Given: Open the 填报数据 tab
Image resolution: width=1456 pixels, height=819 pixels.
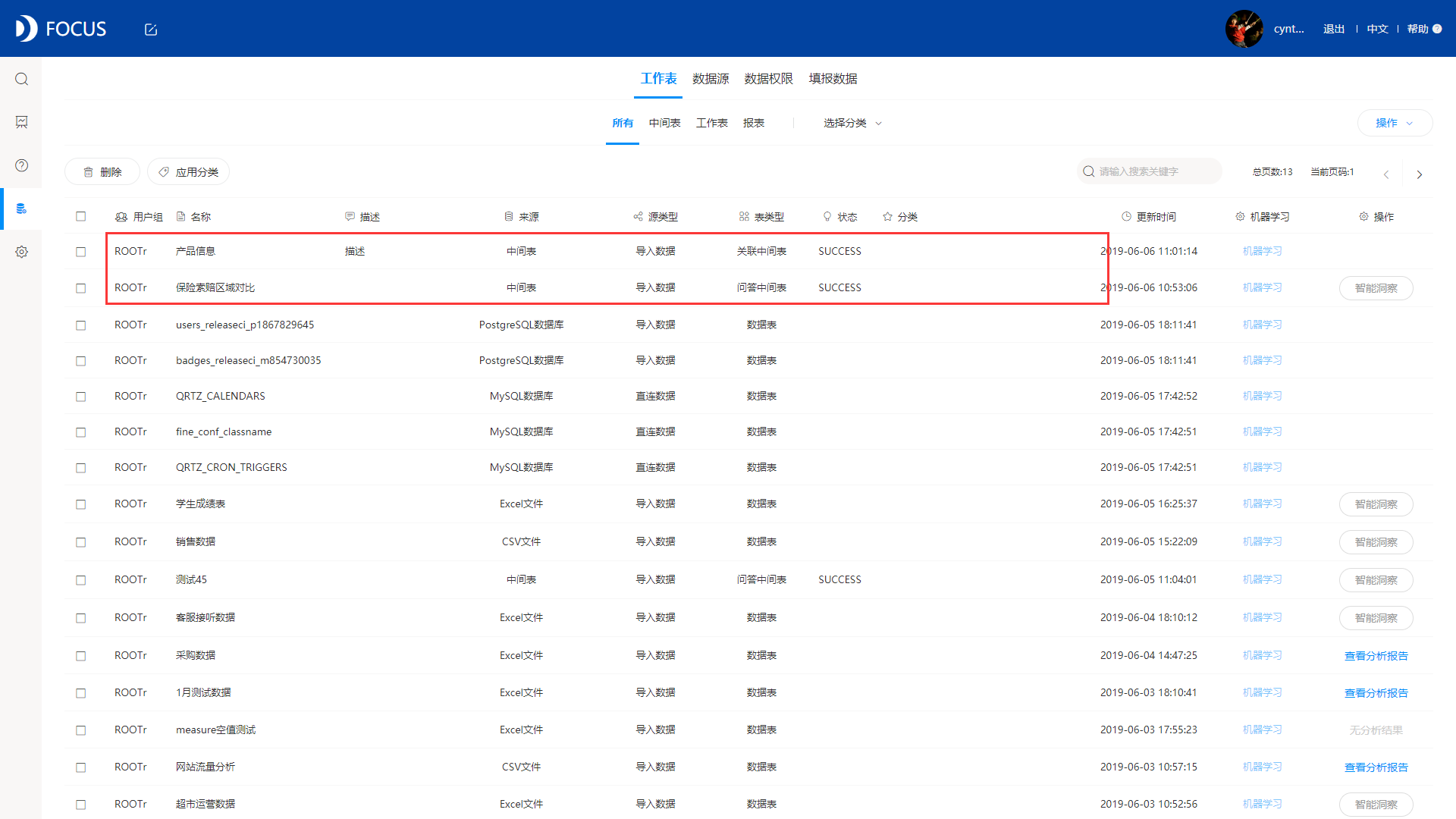Looking at the screenshot, I should [x=833, y=79].
